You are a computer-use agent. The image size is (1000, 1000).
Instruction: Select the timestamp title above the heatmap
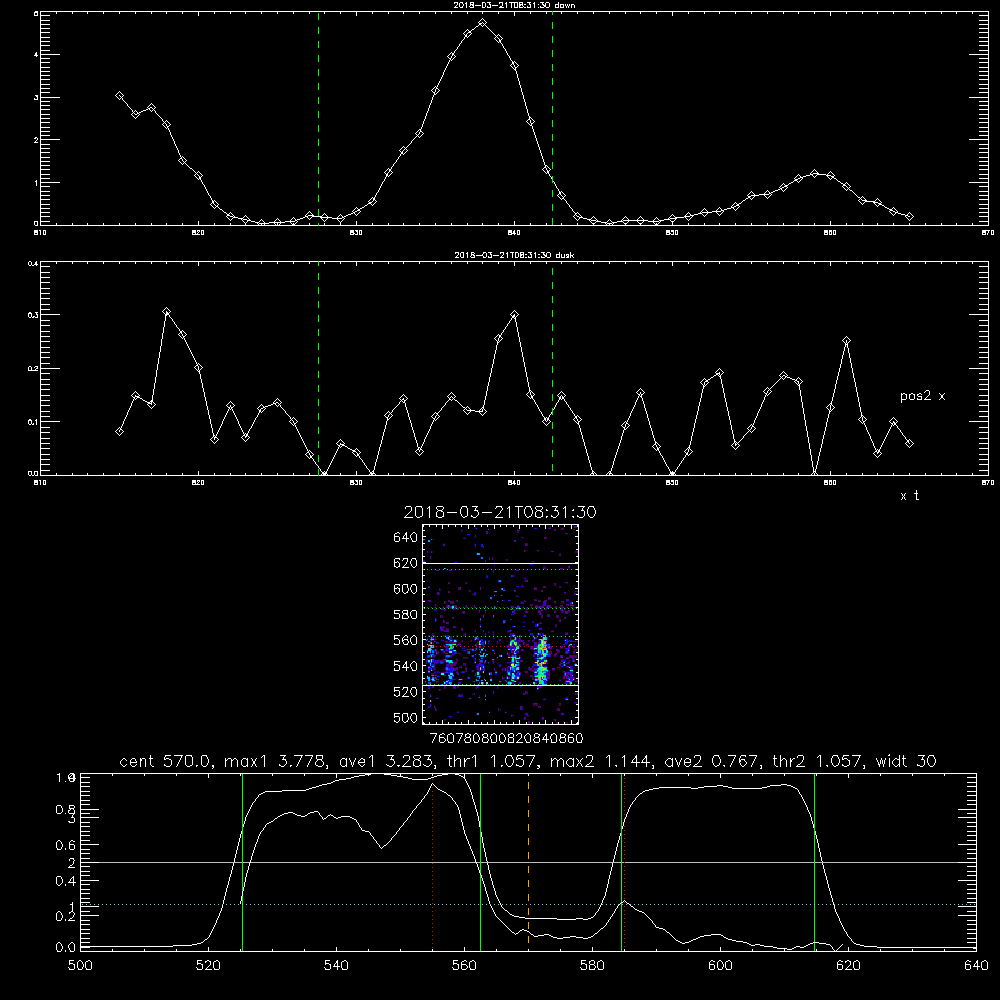tap(500, 512)
